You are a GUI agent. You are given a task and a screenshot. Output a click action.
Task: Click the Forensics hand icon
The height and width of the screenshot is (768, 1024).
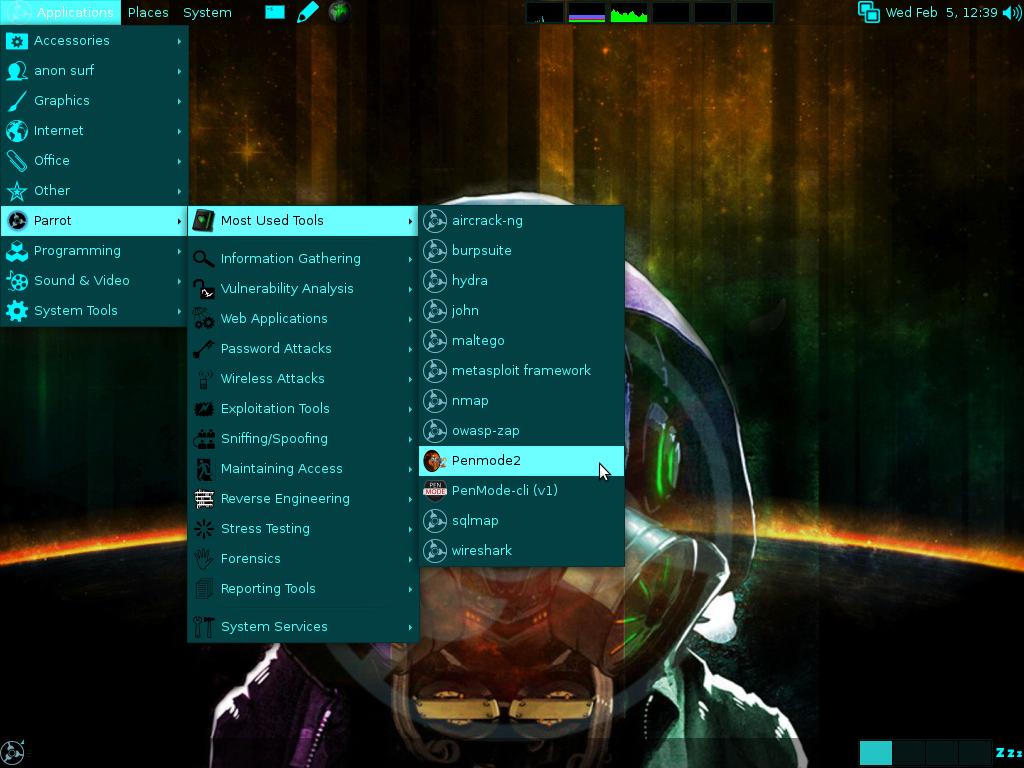tap(202, 558)
